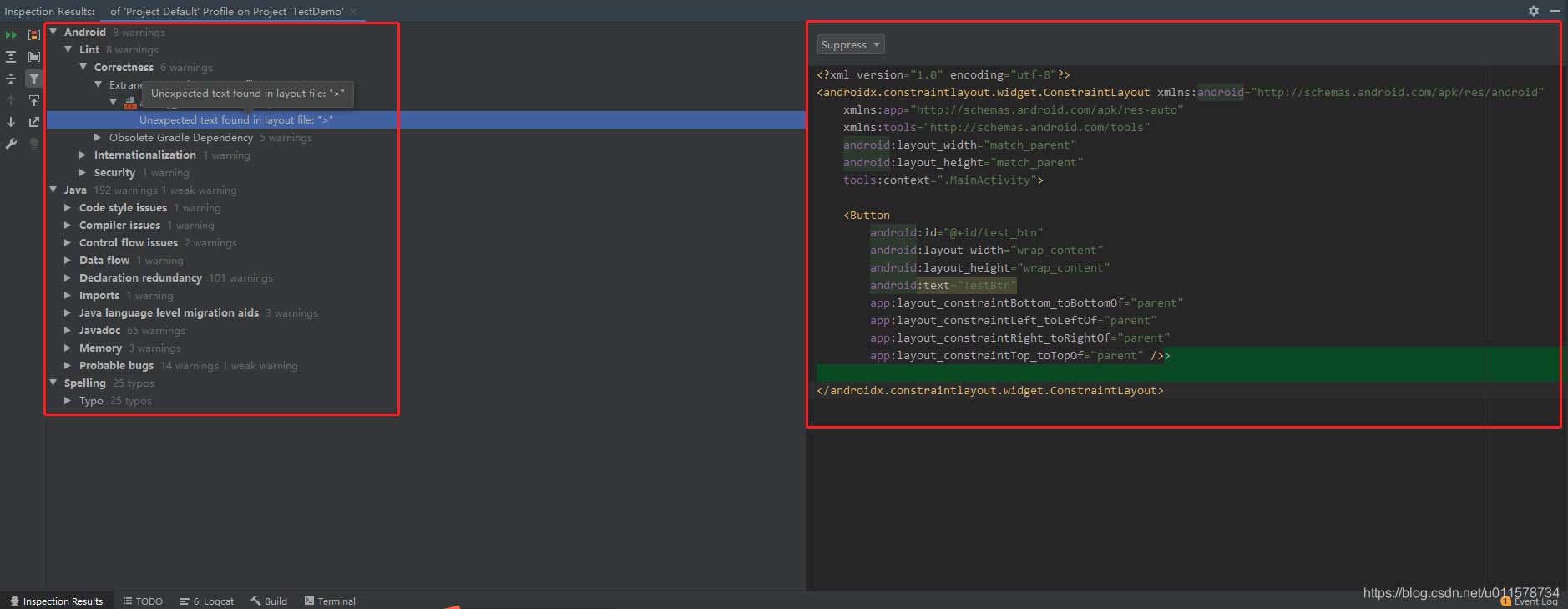1568x609 pixels.
Task: Go to the next problem arrow
Action: click(11, 122)
